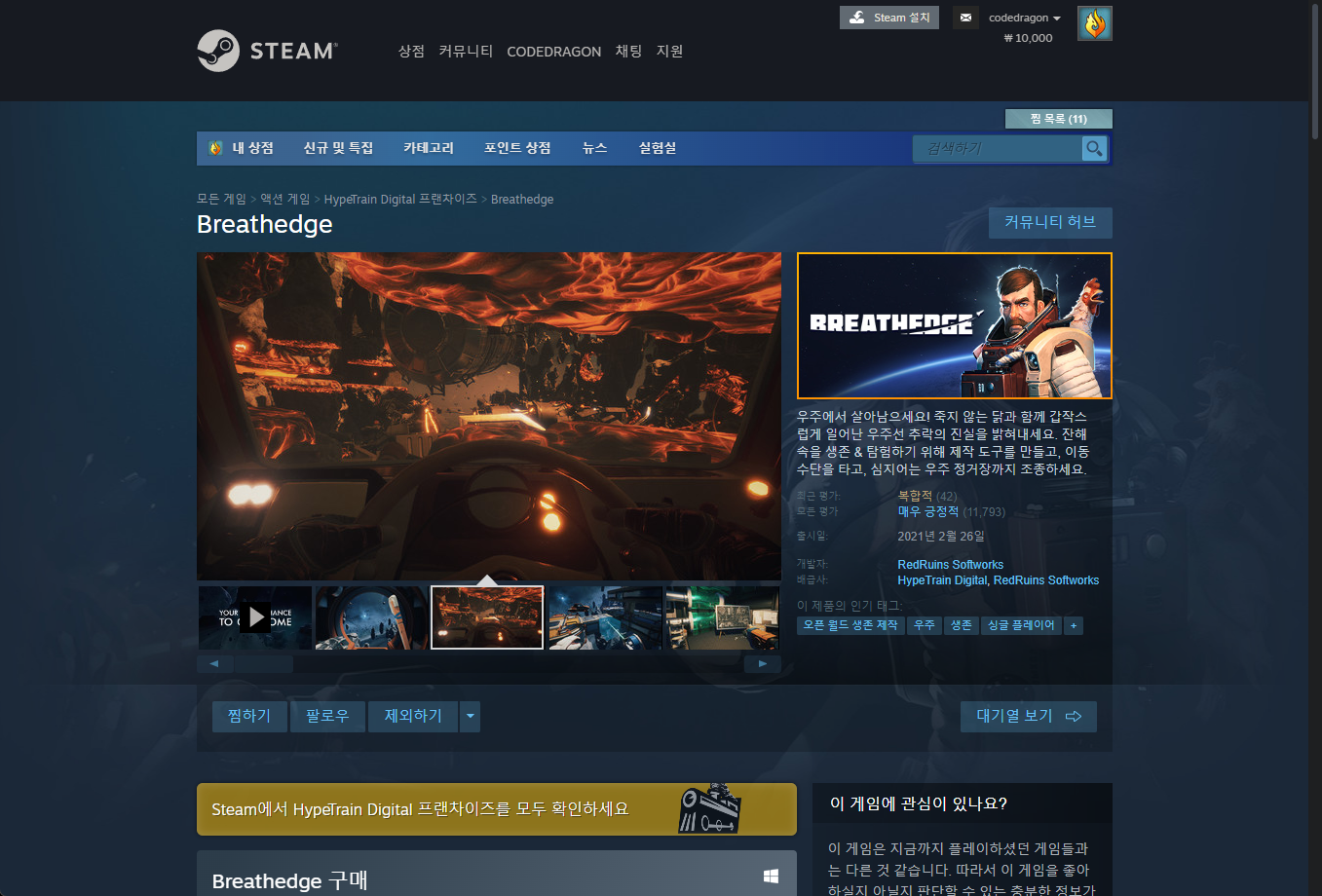The image size is (1322, 896).
Task: Click the 찜하기 wishlist button
Action: [249, 716]
